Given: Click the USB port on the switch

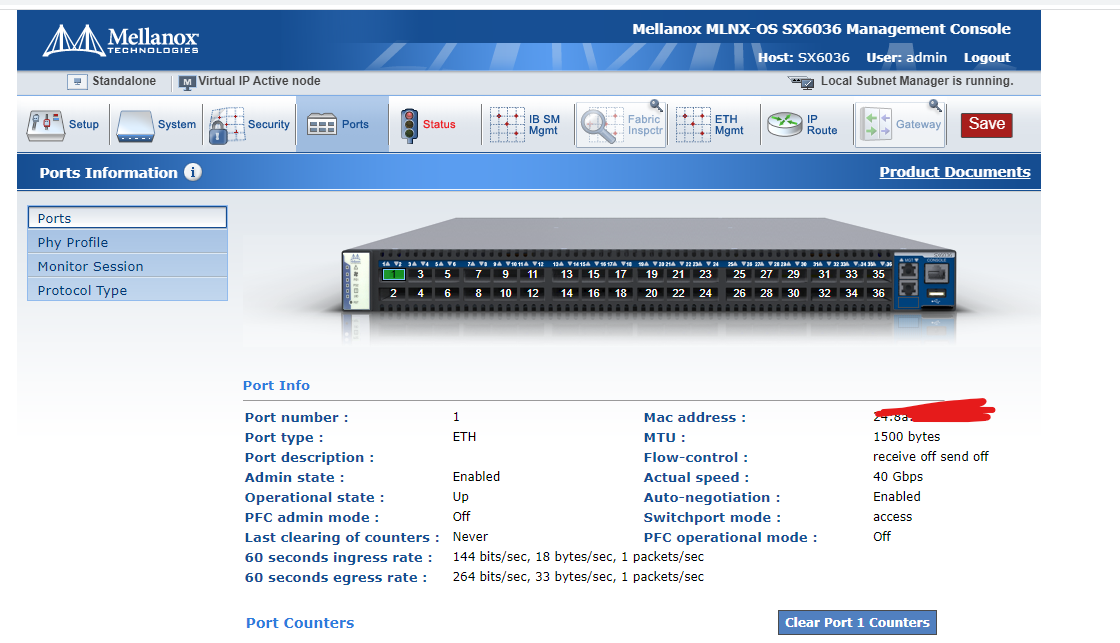Looking at the screenshot, I should click(x=936, y=294).
